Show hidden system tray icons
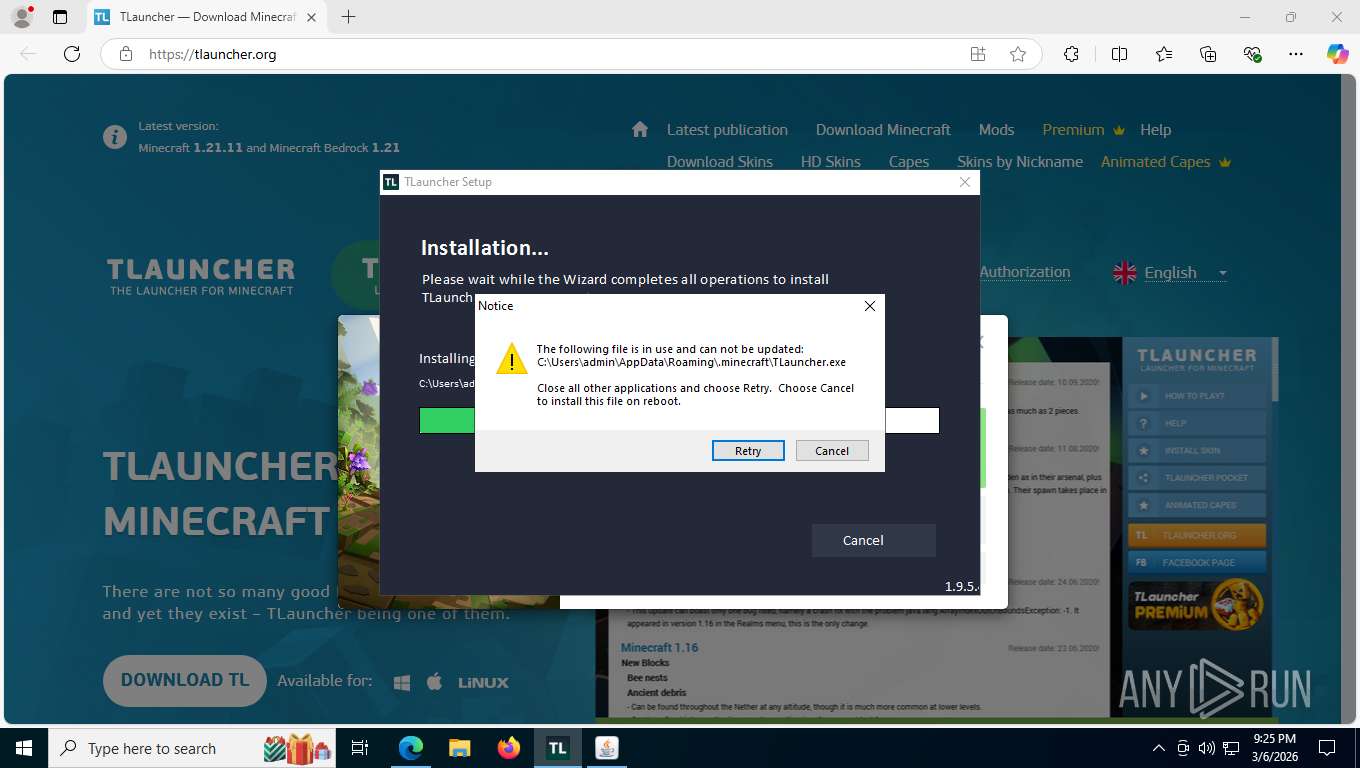This screenshot has height=768, width=1360. click(1159, 748)
